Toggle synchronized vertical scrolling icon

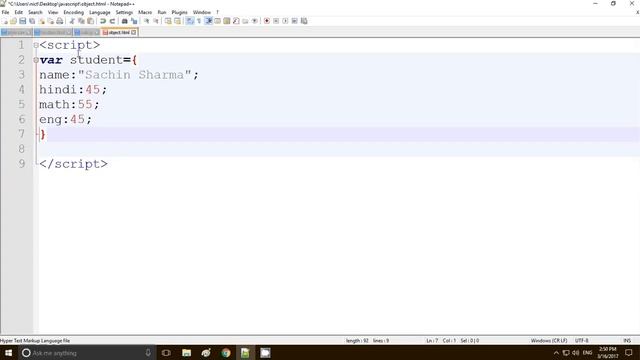[168, 21]
